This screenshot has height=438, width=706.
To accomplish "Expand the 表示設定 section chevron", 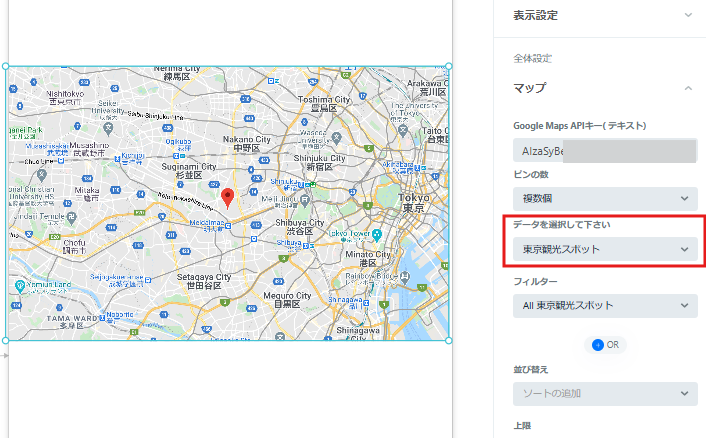I will click(x=688, y=15).
